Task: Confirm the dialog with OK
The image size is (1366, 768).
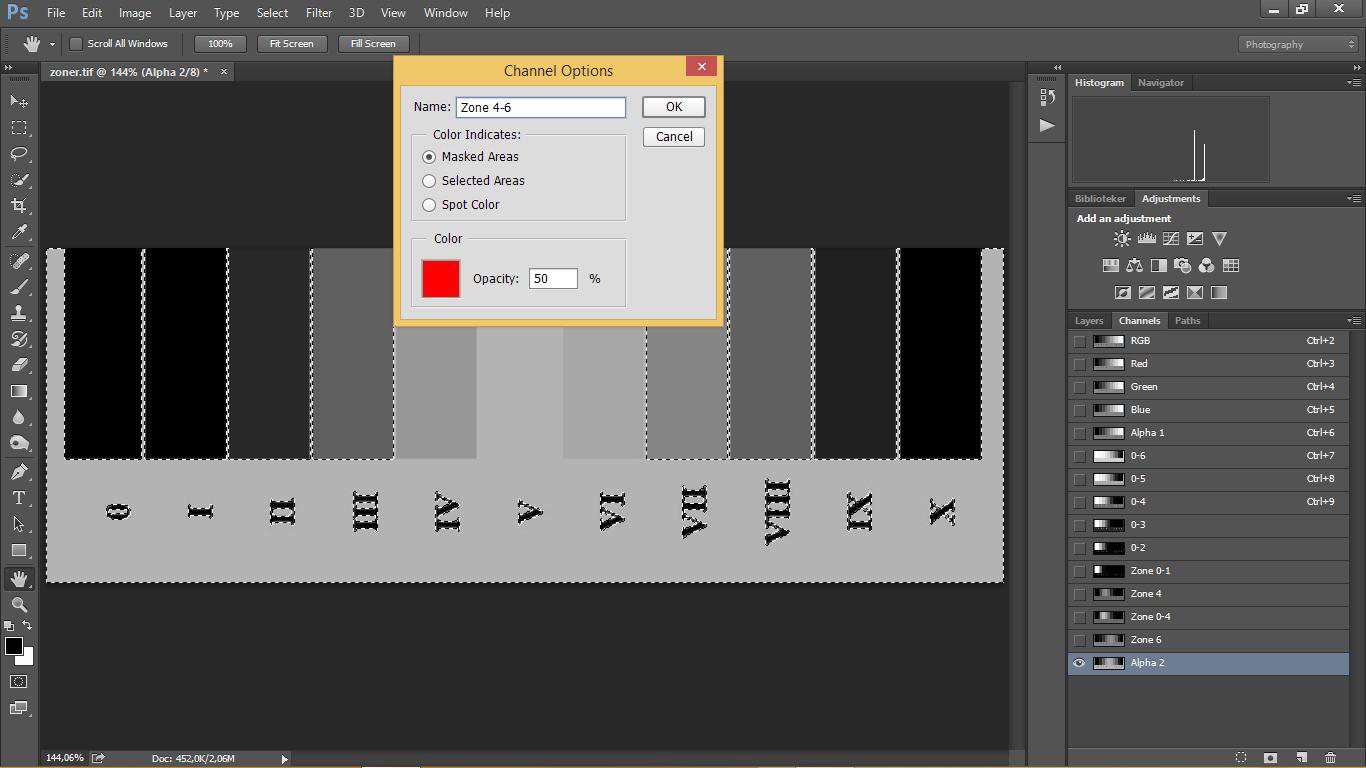Action: tap(673, 107)
